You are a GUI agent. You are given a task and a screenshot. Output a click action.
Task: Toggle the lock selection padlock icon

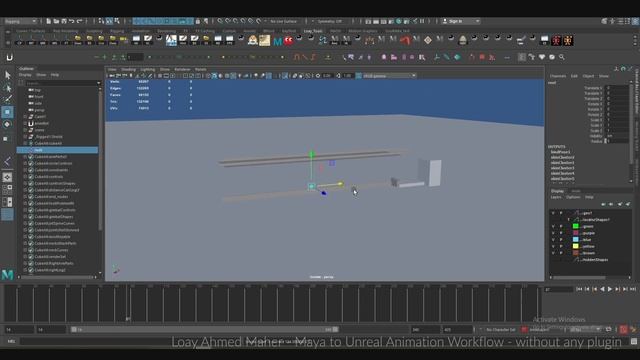pyautogui.click(x=198, y=21)
